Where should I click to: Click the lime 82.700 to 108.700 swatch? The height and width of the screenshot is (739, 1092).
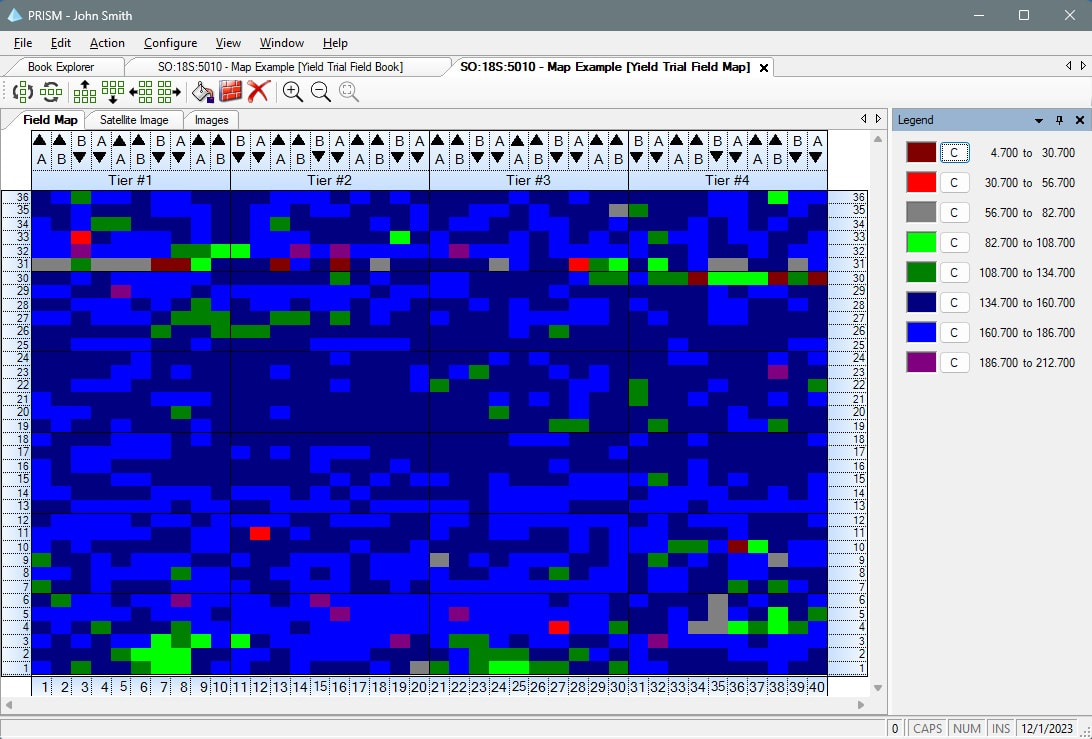(921, 242)
